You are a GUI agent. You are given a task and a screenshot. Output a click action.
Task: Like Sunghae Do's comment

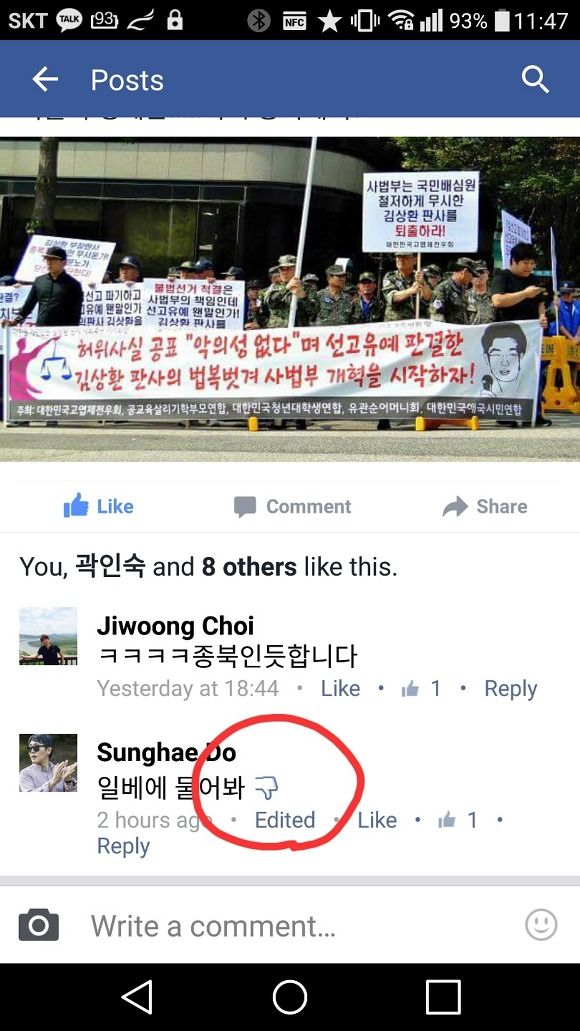[x=377, y=820]
